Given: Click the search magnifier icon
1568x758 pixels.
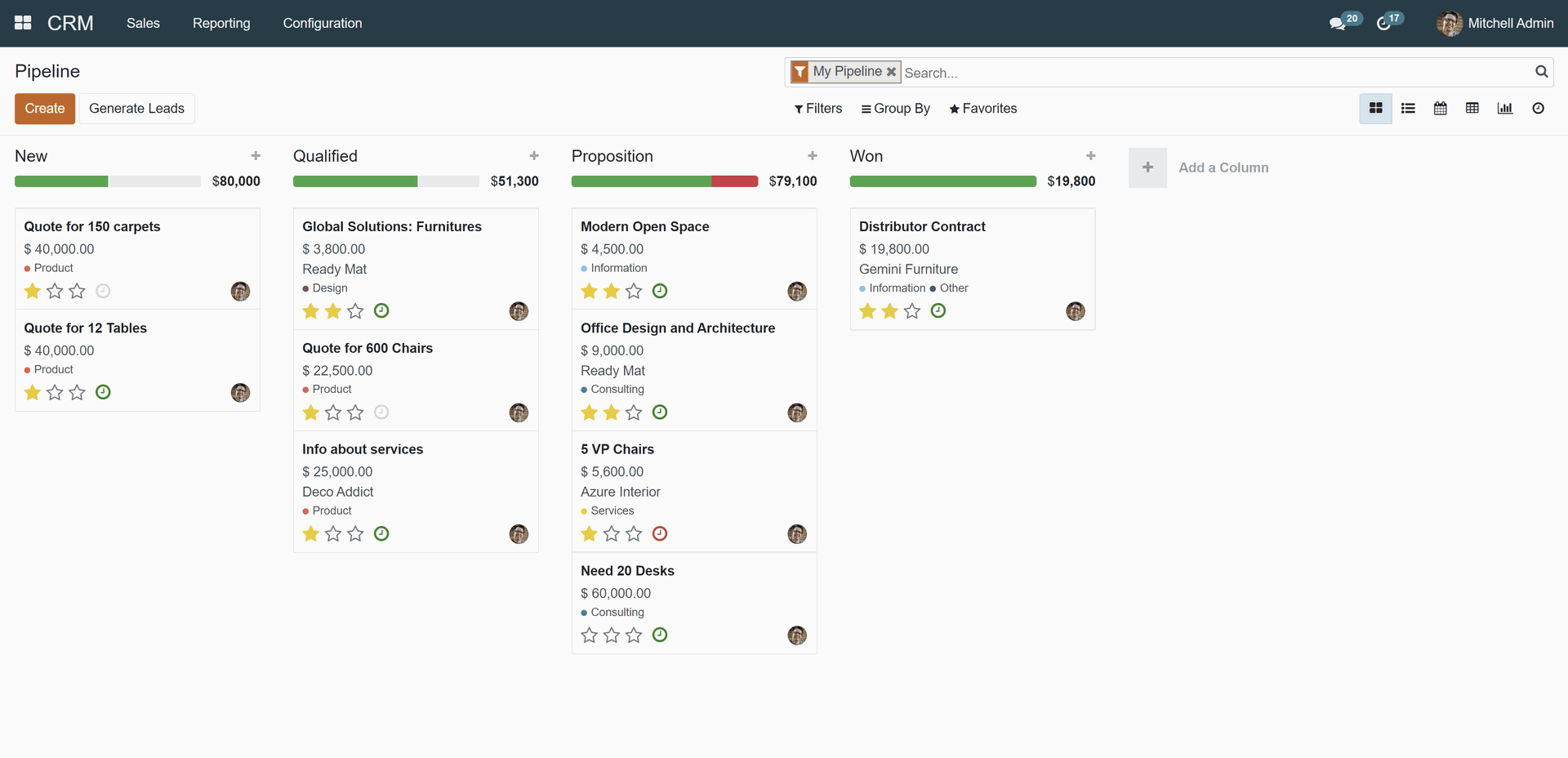Looking at the screenshot, I should coord(1541,72).
